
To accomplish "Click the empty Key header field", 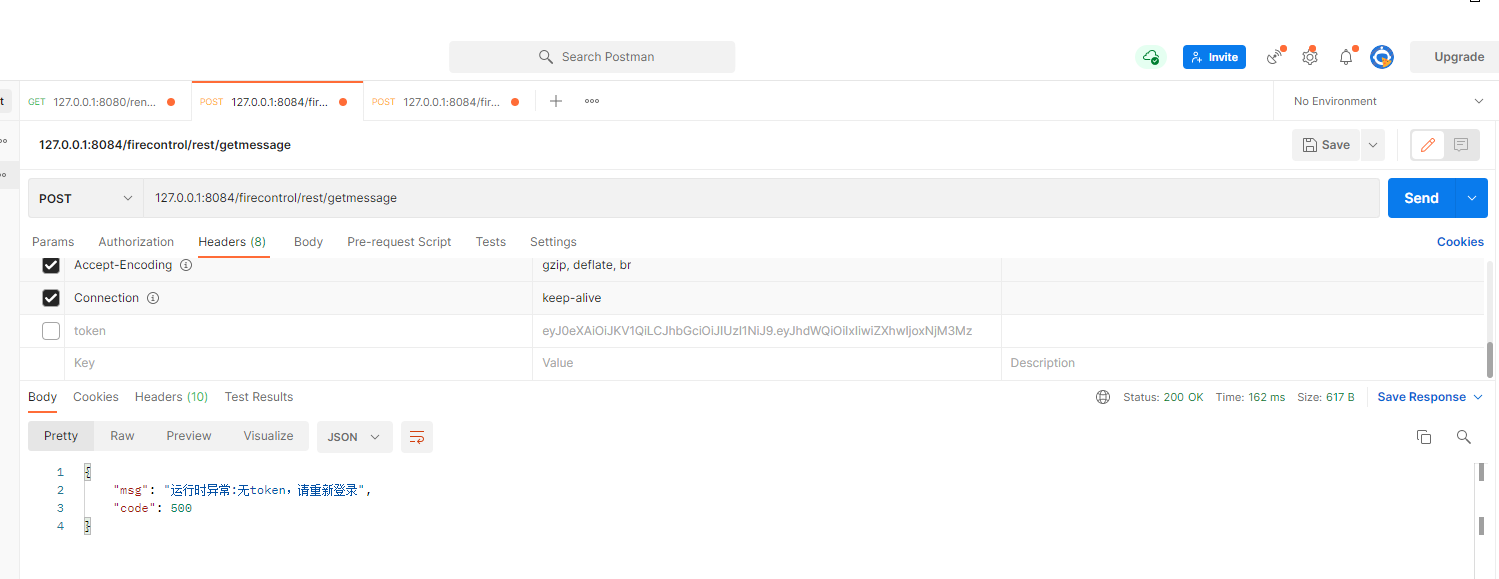I will click(x=298, y=363).
